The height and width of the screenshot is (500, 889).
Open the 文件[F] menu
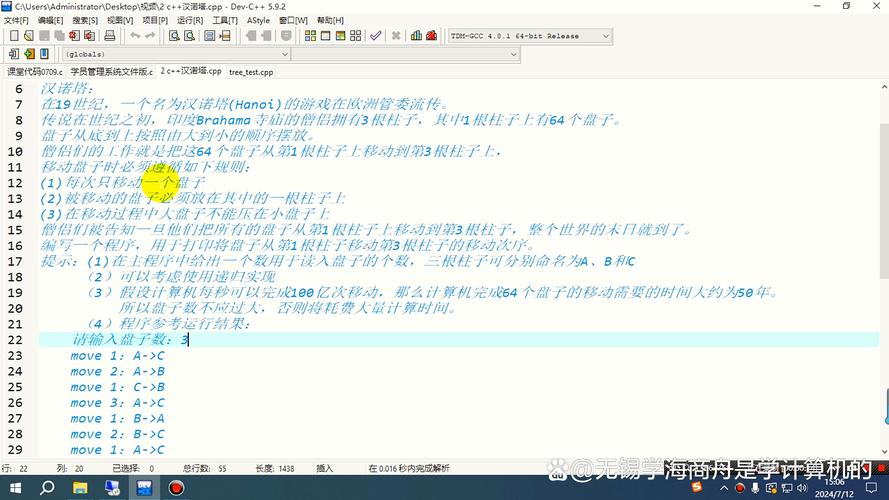(x=16, y=20)
